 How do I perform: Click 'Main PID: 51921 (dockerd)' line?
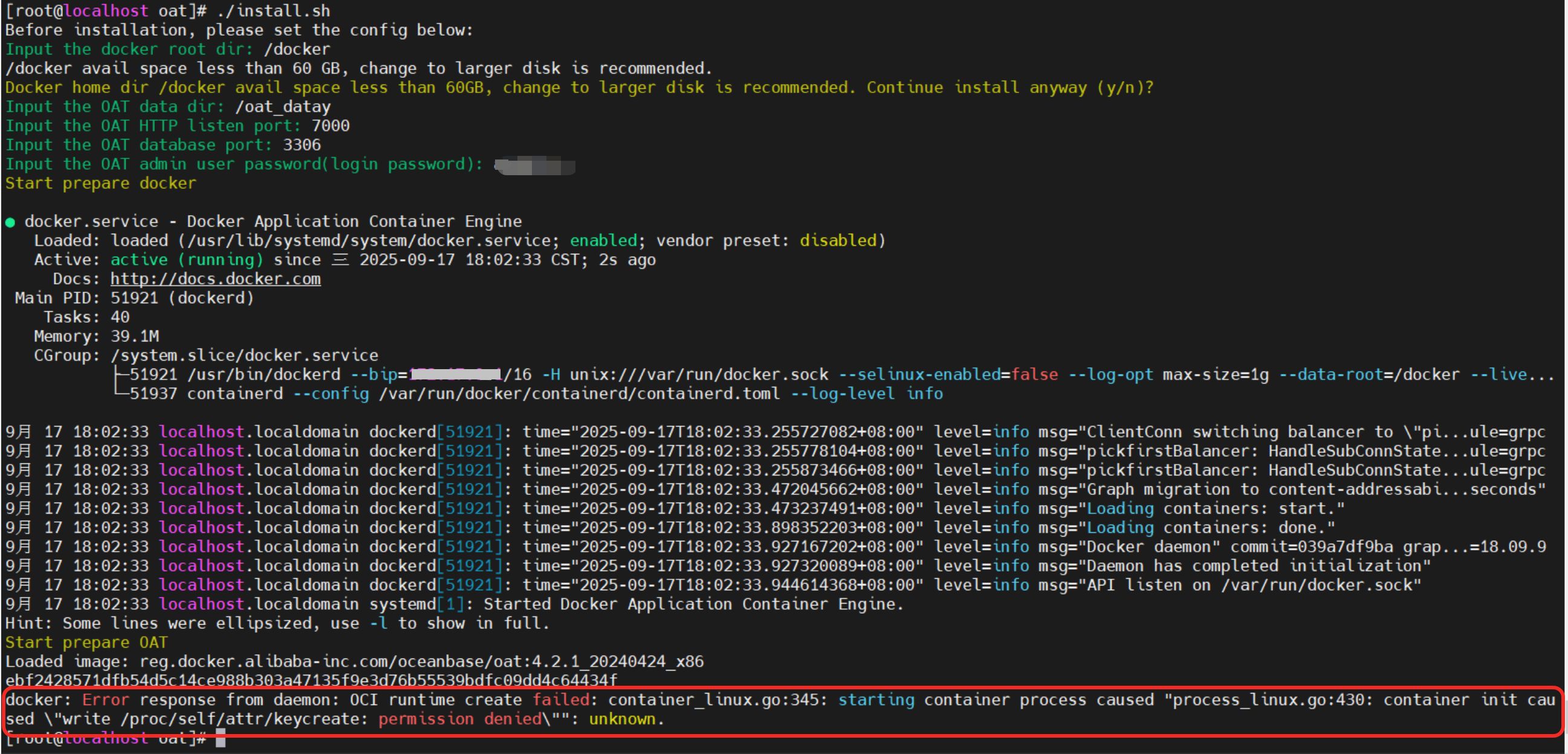click(134, 298)
